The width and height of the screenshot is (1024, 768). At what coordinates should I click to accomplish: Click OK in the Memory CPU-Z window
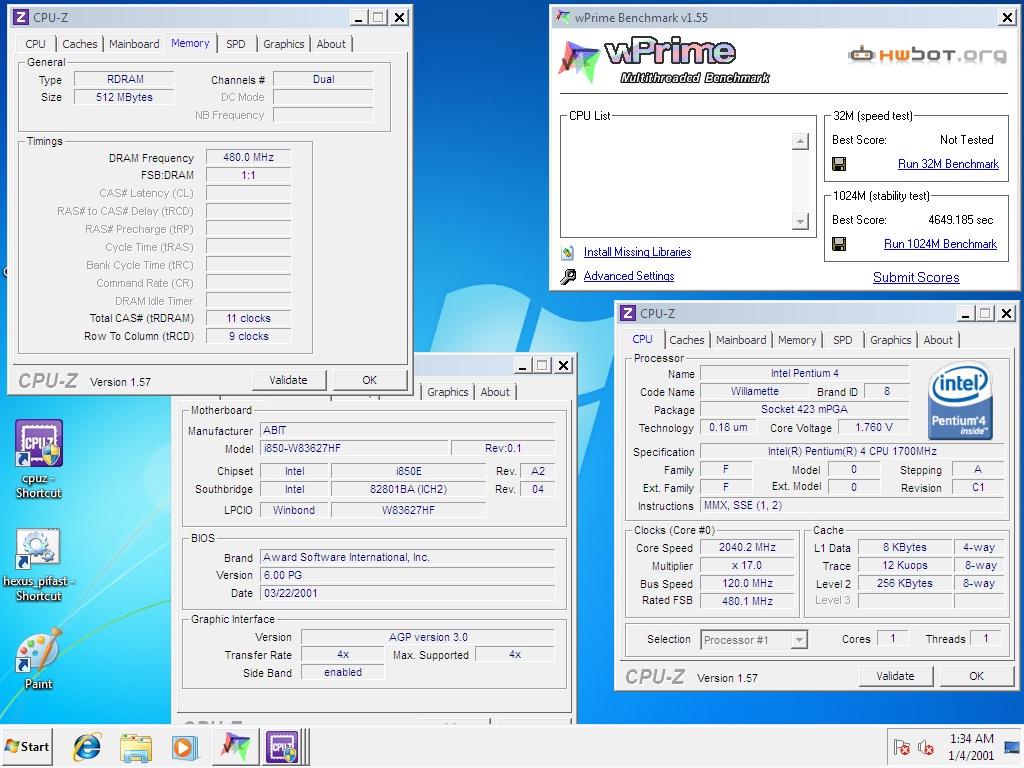[370, 380]
